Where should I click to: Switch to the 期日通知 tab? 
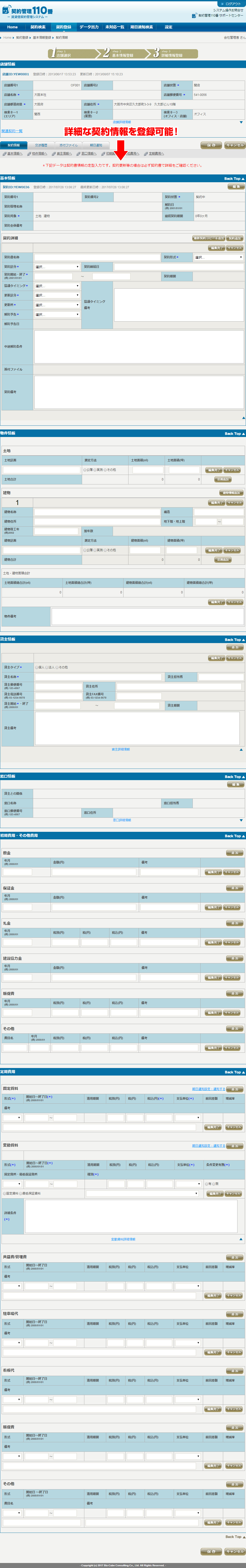coord(96,146)
